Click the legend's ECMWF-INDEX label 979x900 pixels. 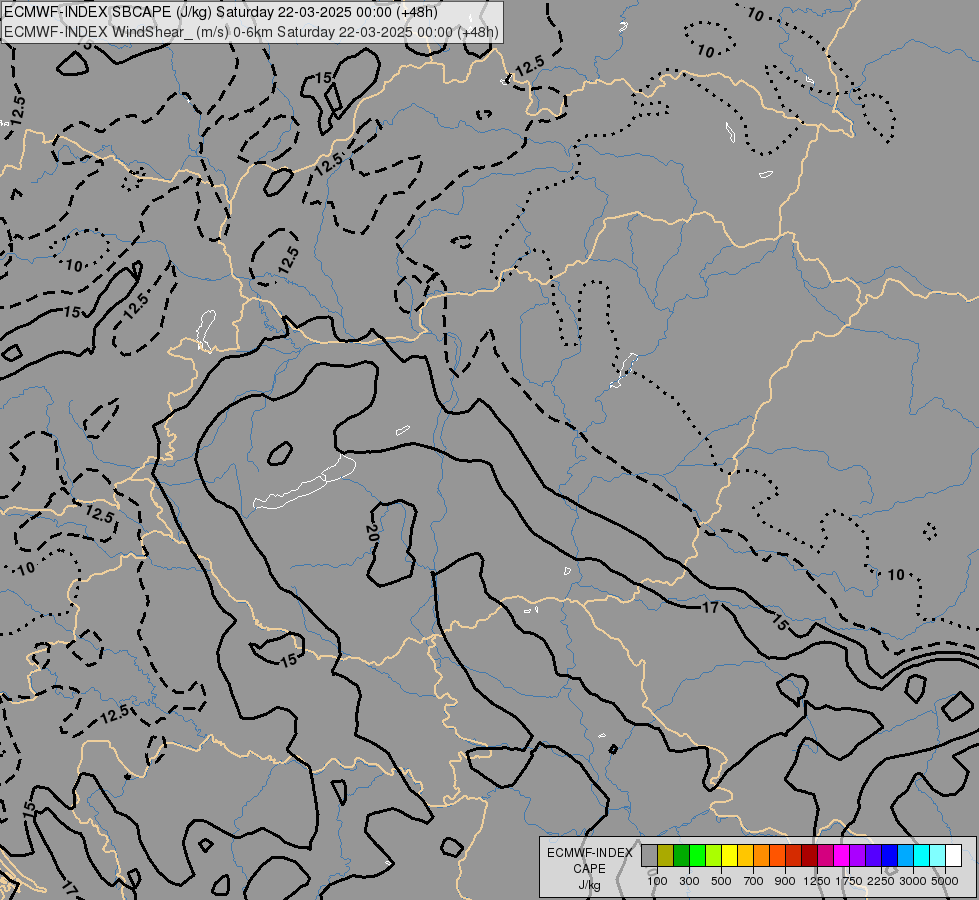(x=590, y=853)
